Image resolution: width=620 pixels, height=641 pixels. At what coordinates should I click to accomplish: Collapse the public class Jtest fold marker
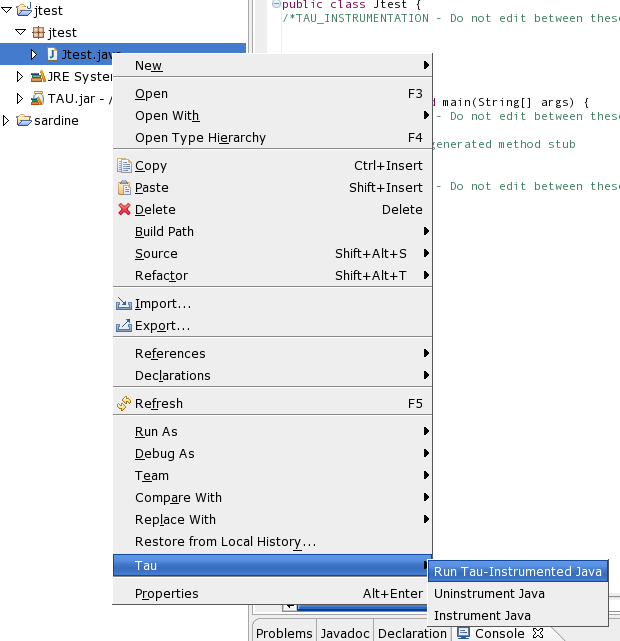click(x=276, y=4)
